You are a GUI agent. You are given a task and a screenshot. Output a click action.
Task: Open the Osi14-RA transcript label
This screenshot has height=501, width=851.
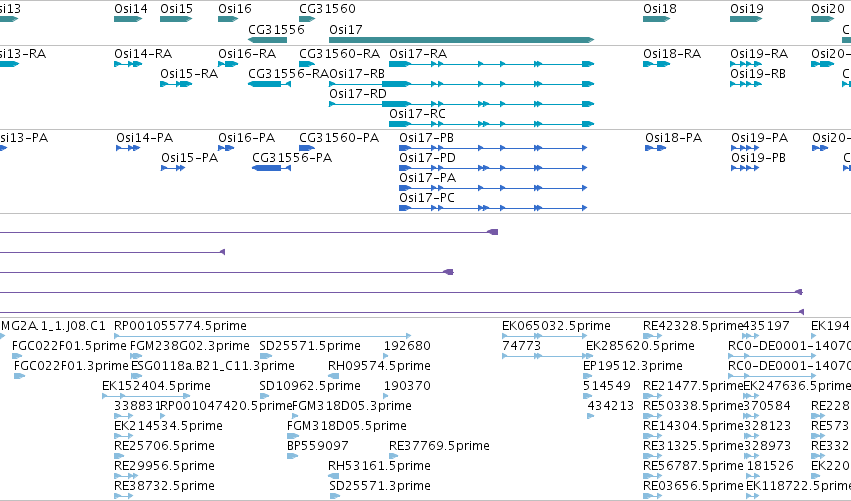tap(143, 54)
